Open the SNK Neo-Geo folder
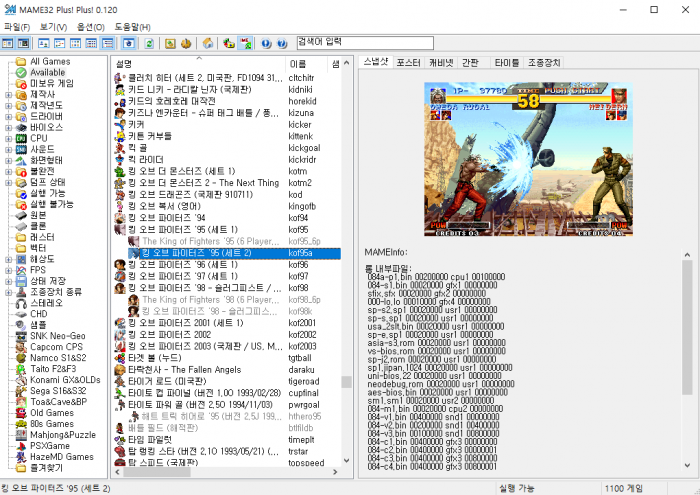Screen dimensions: 700x495 click(x=58, y=336)
